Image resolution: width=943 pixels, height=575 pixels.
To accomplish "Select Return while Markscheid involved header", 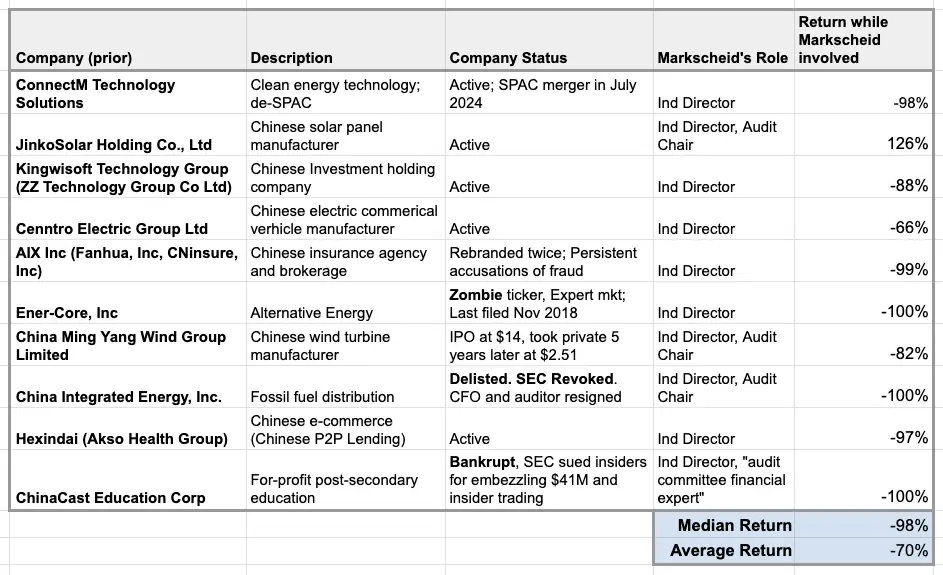I will (864, 40).
